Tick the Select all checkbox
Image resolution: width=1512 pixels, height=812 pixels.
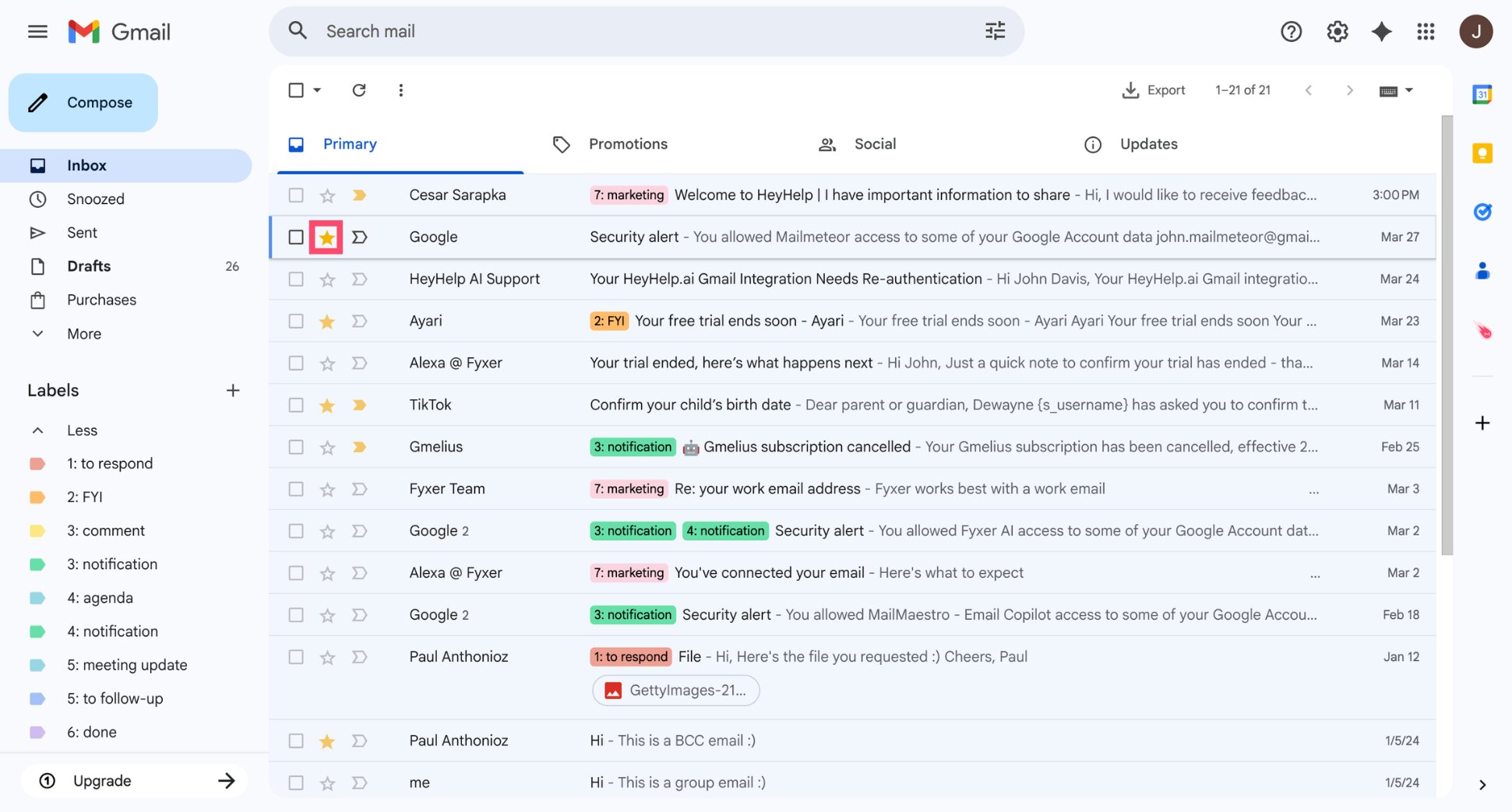coord(296,90)
